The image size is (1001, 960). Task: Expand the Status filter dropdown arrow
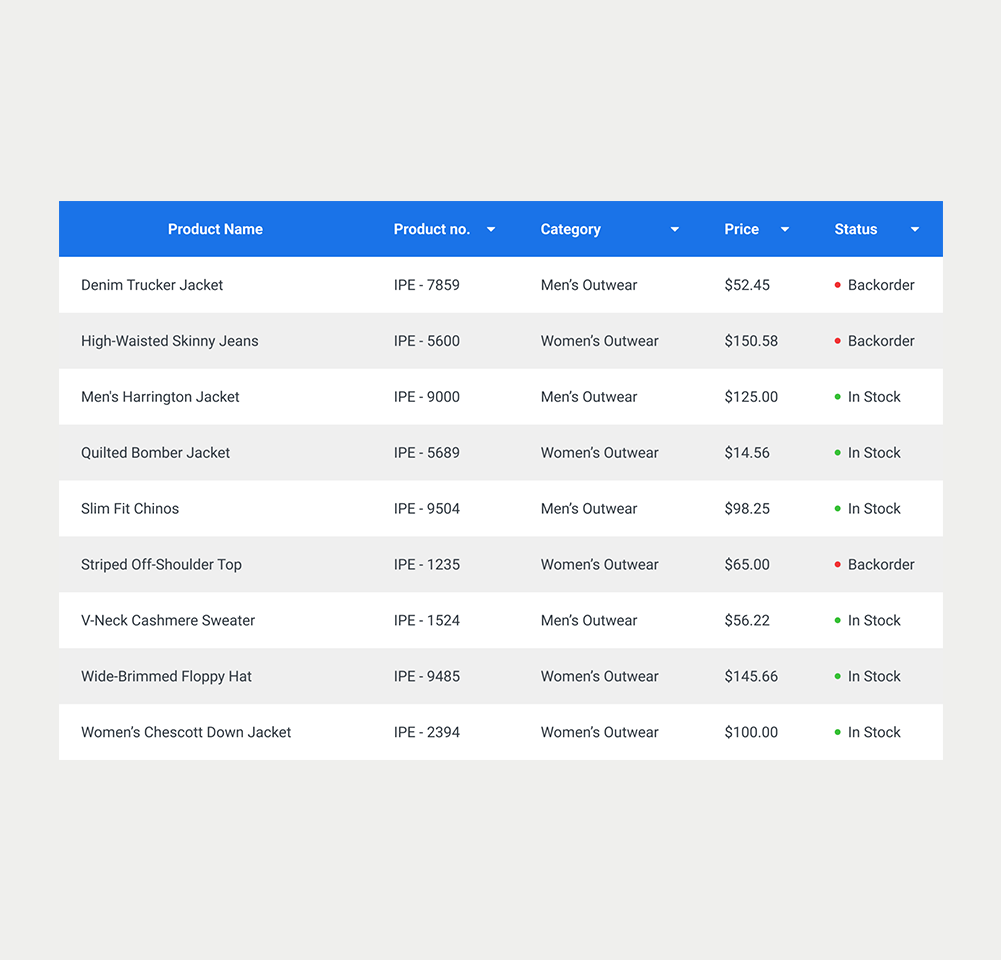914,230
